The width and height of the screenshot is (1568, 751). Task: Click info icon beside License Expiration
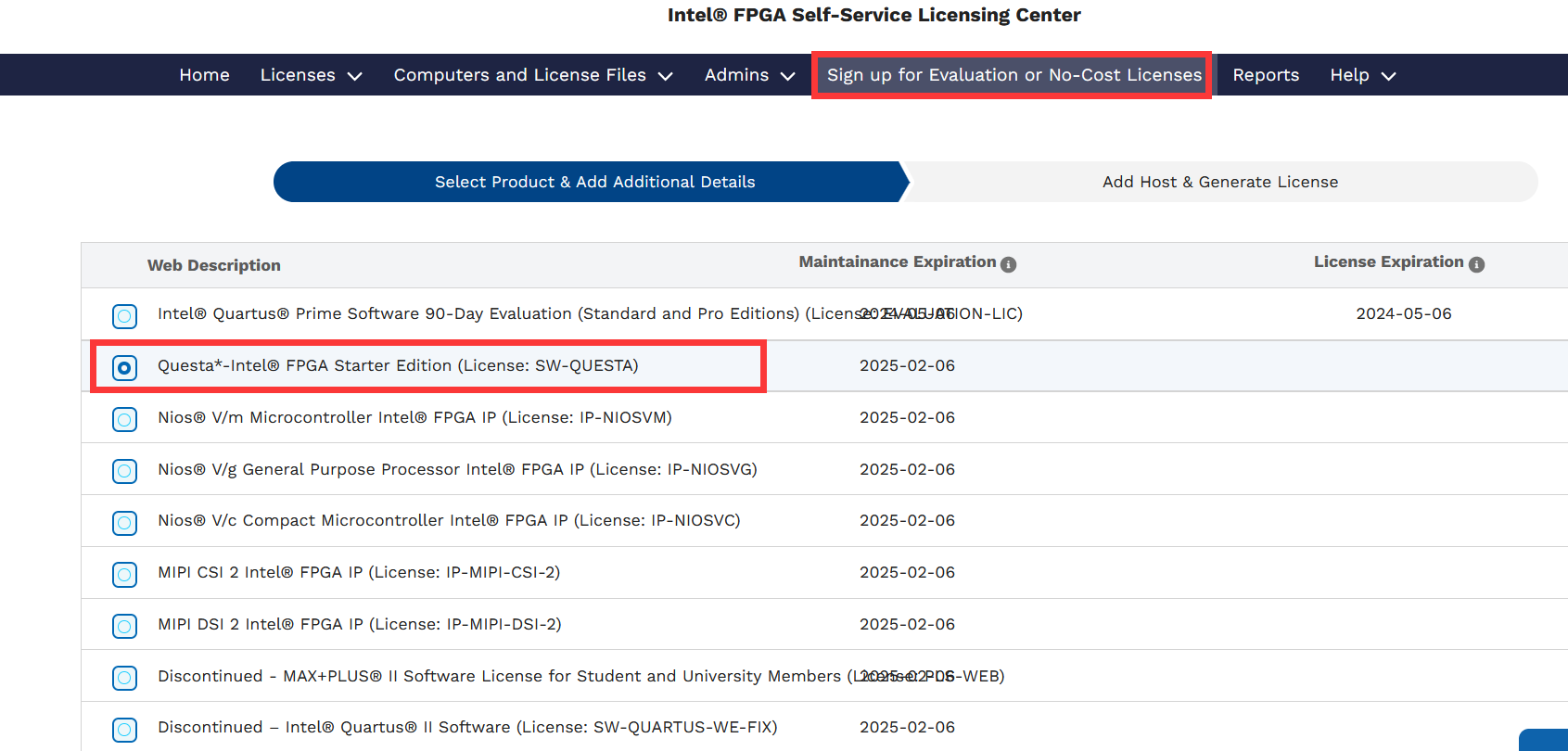coord(1477,264)
